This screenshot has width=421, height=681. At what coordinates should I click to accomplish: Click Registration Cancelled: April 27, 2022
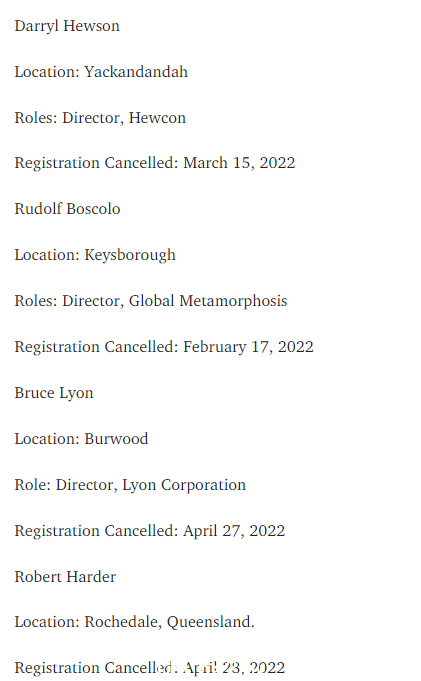point(150,531)
